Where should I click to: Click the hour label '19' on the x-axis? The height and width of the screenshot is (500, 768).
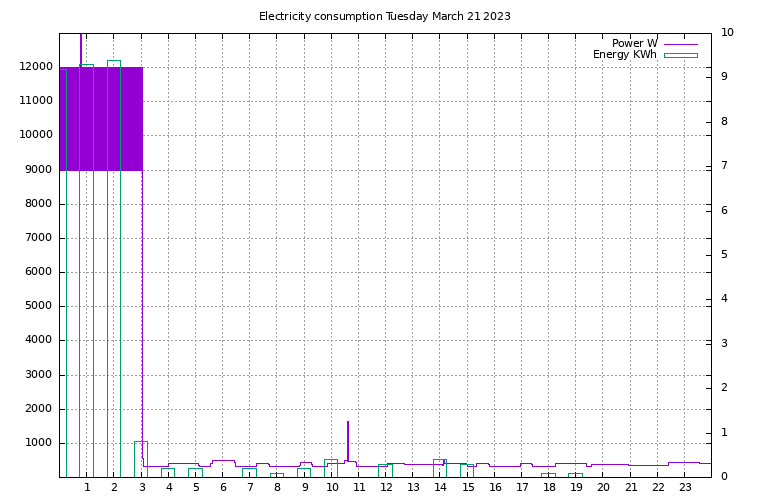pos(576,487)
